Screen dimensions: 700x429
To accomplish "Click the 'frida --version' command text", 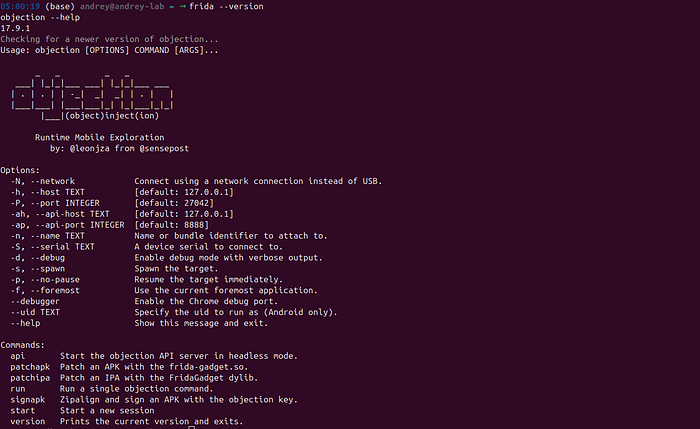I will 226,6.
